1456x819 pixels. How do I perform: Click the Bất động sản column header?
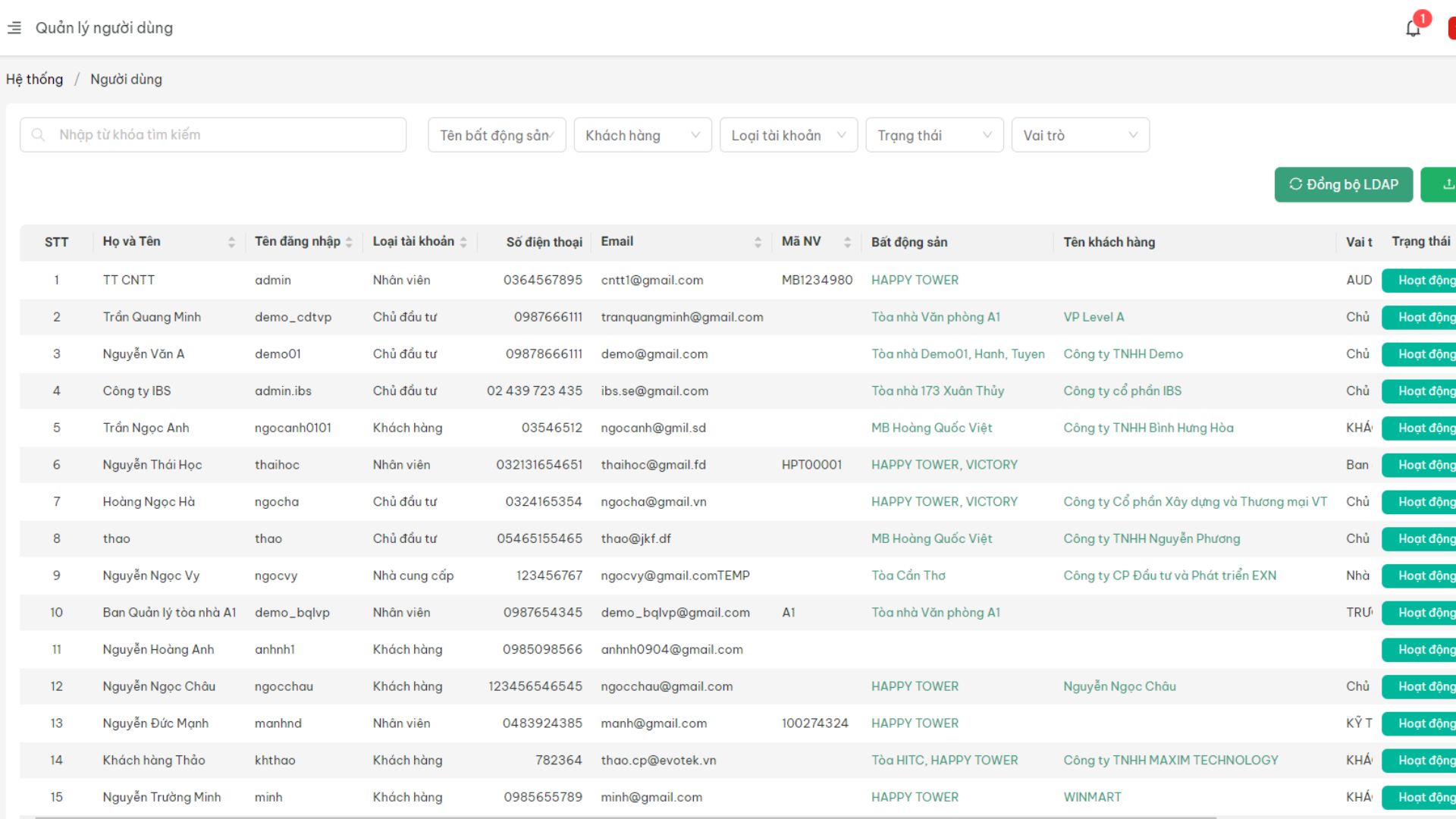[x=908, y=242]
